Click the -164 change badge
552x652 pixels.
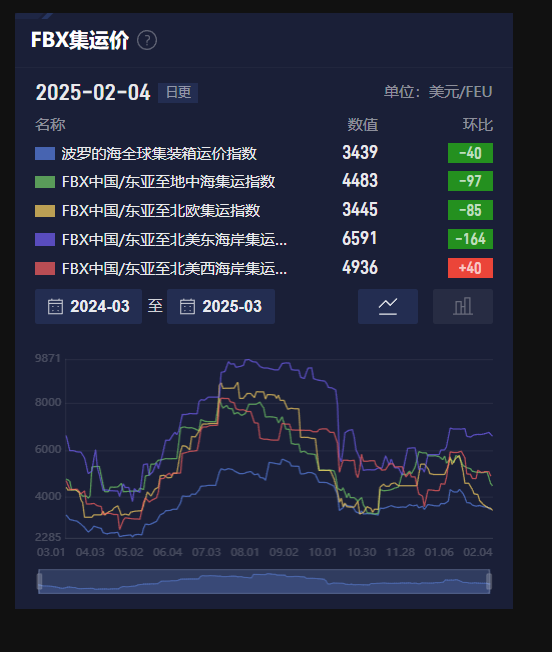470,239
